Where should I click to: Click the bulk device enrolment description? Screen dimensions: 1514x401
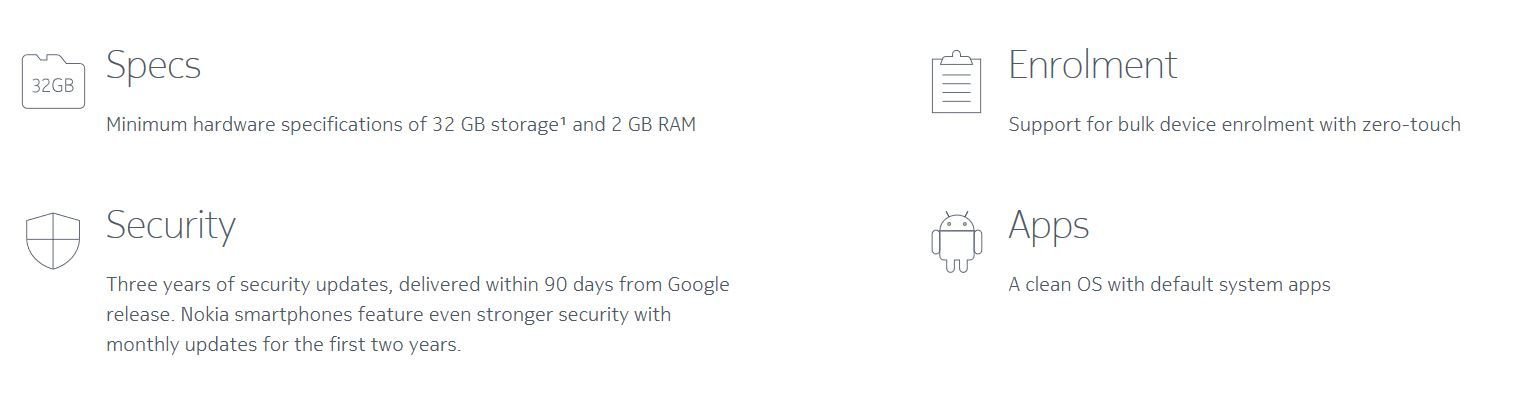[1234, 125]
